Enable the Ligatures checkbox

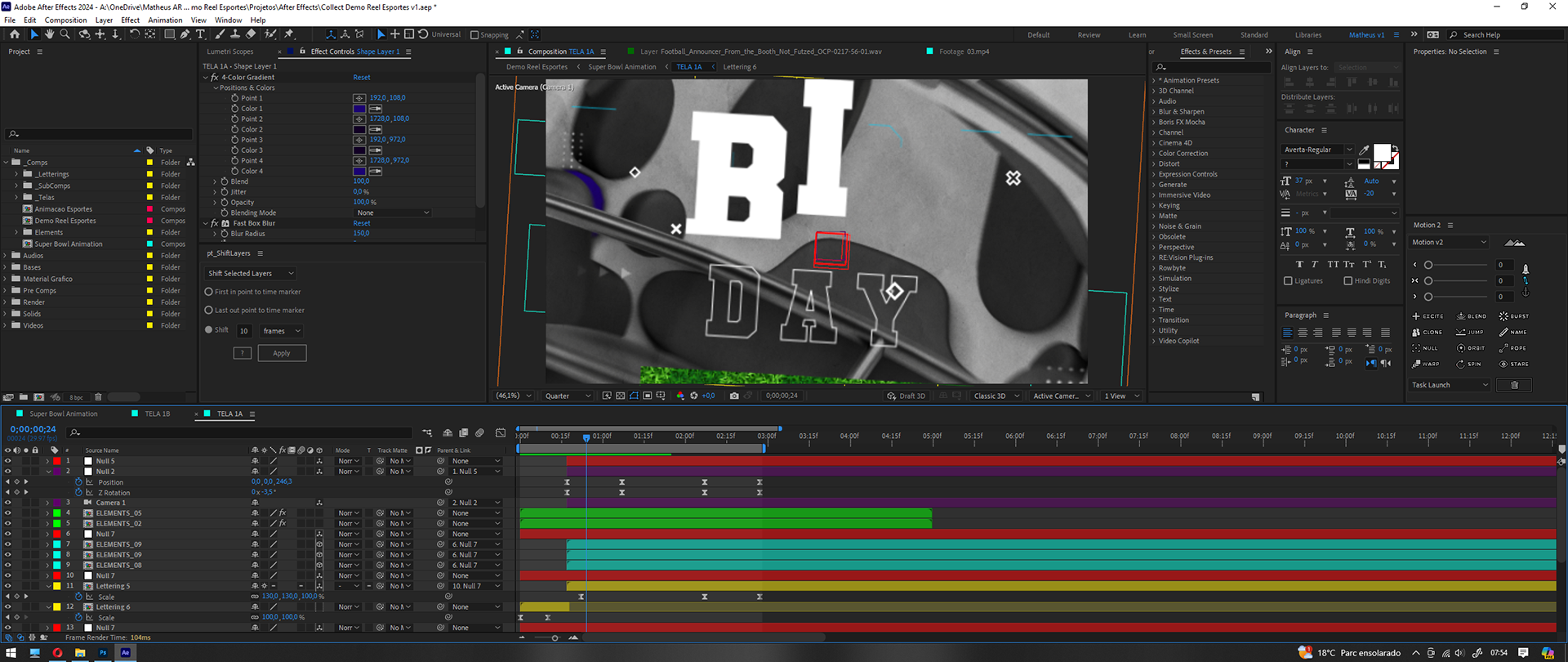pos(1288,281)
